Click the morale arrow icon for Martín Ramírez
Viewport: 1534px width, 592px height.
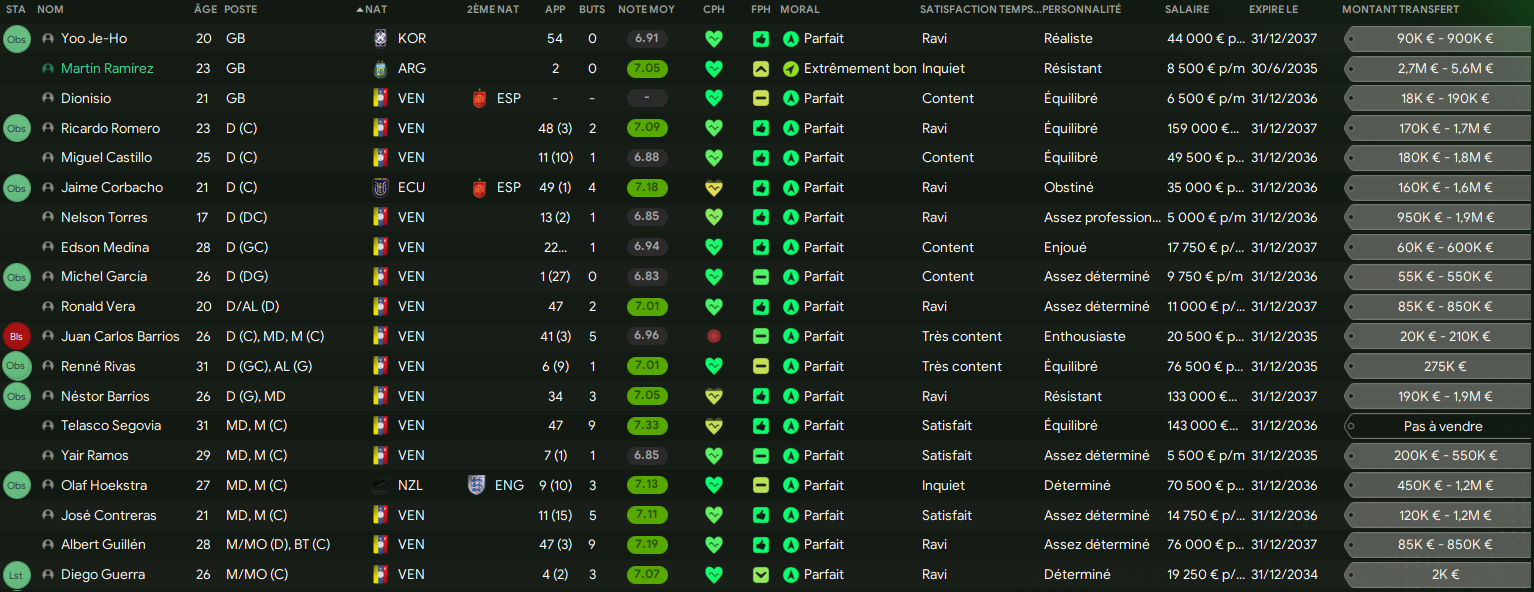click(791, 69)
